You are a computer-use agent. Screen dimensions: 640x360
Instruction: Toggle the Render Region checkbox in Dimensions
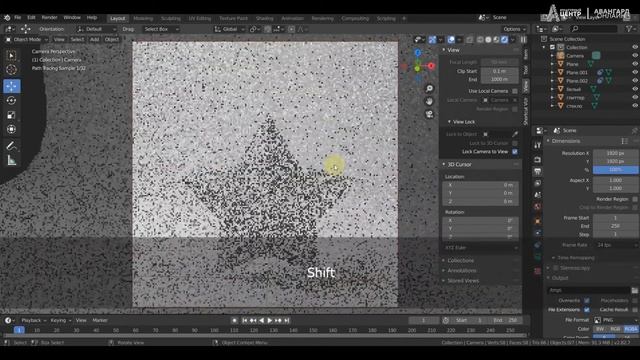(635, 199)
